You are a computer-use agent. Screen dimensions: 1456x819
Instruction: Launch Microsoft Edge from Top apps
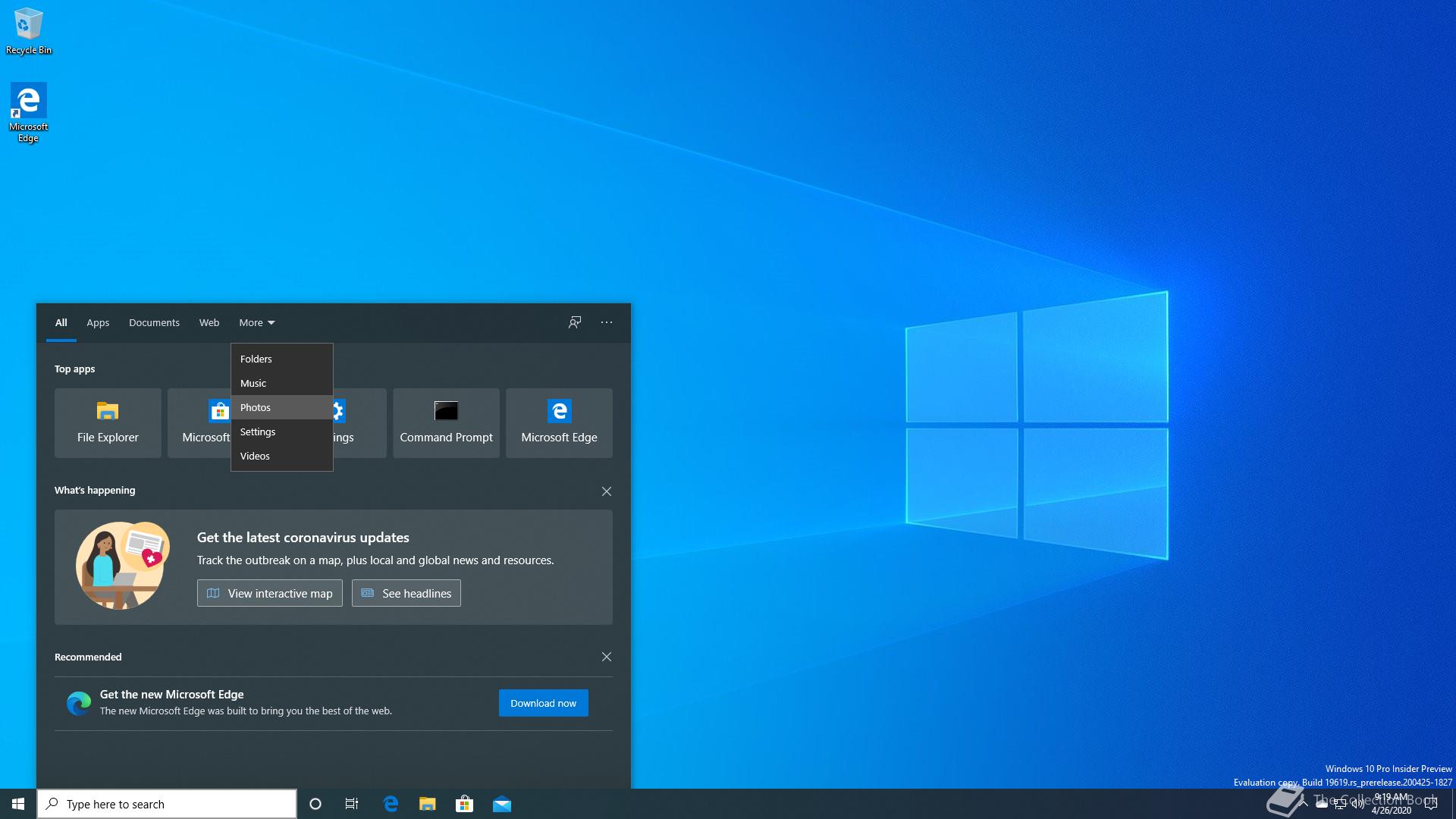tap(559, 423)
